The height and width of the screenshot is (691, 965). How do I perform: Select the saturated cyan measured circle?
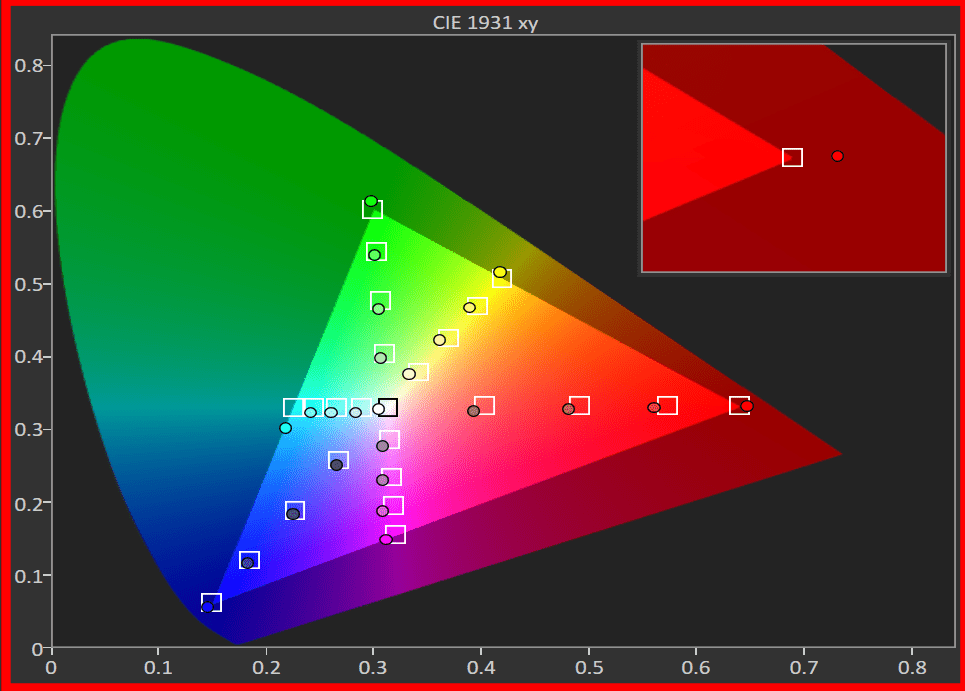pyautogui.click(x=285, y=428)
